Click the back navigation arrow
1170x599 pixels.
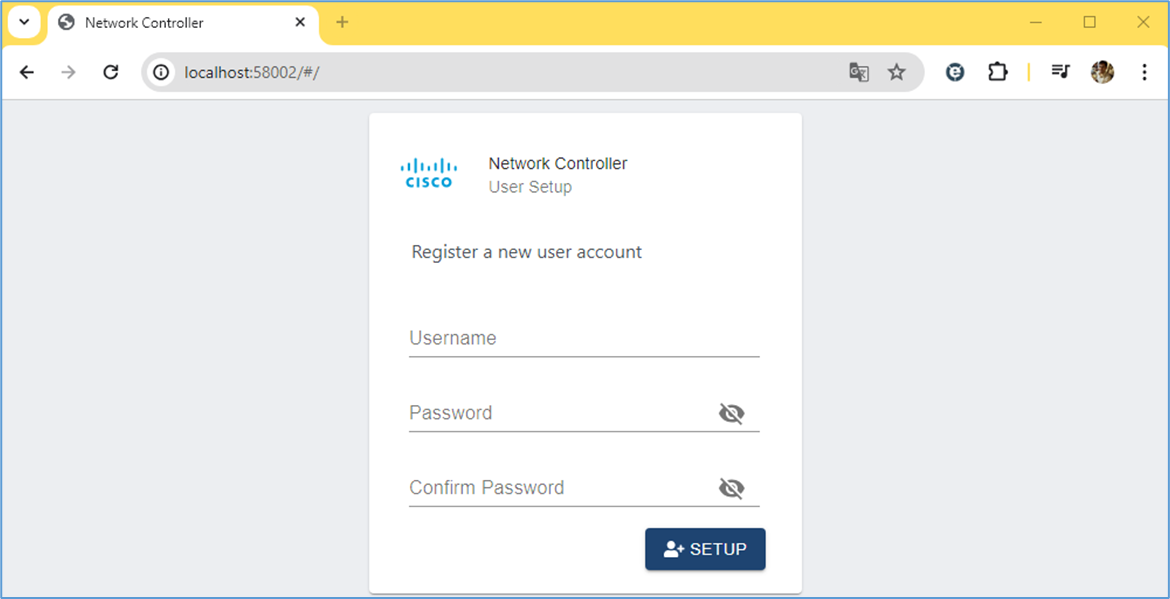coord(26,72)
